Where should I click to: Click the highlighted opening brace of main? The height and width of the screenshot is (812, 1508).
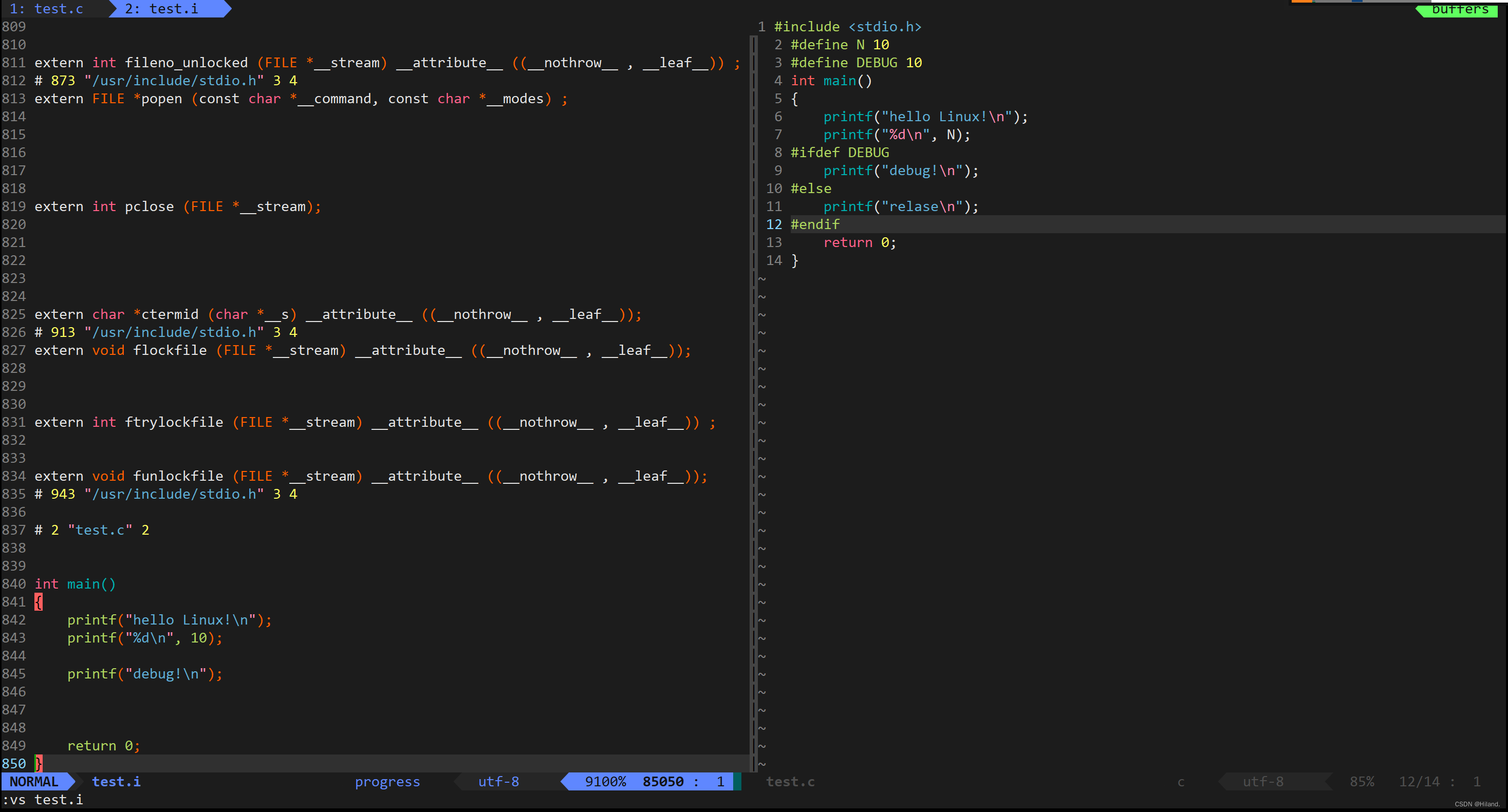point(39,602)
